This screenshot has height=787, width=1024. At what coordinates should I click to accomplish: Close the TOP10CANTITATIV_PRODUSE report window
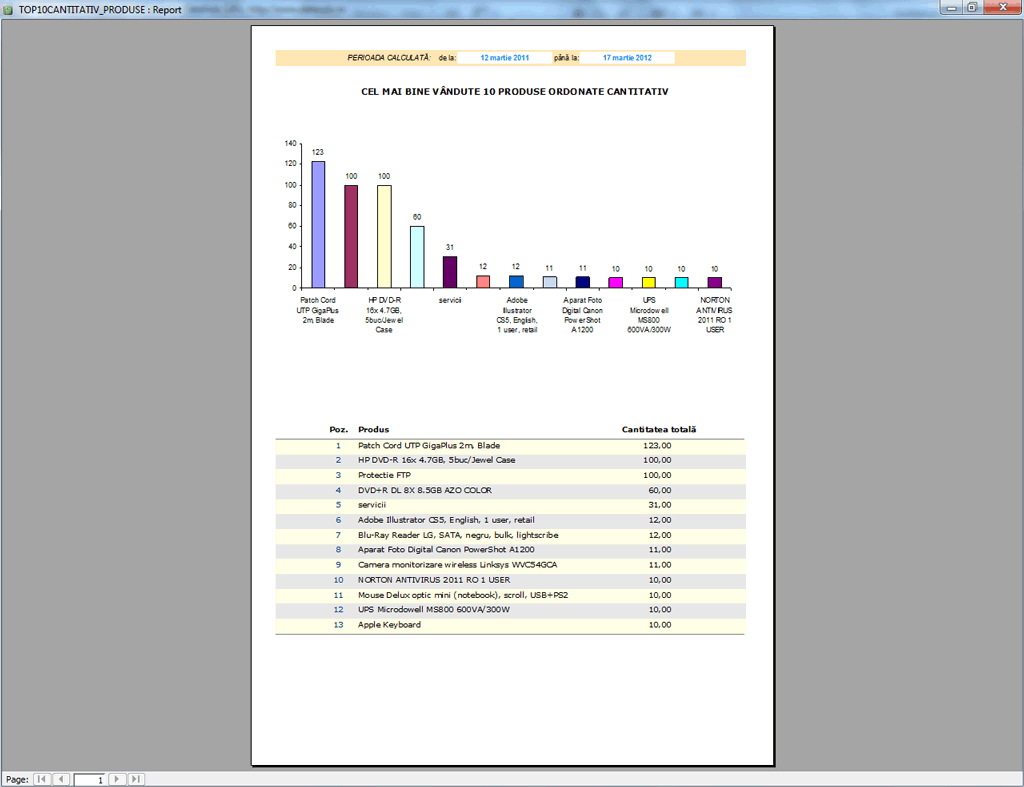(1002, 7)
